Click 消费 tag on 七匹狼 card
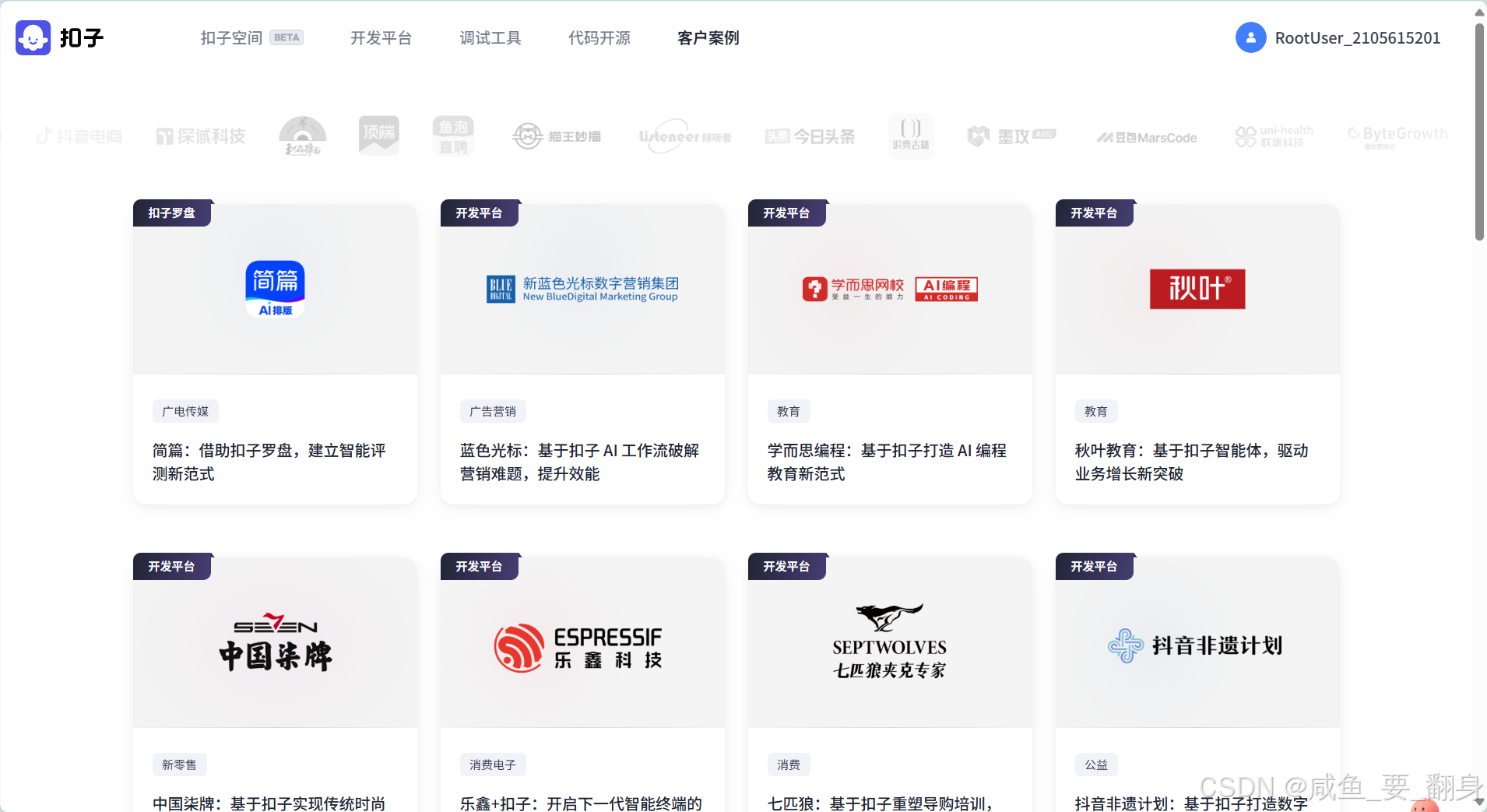The image size is (1487, 812). tap(789, 765)
